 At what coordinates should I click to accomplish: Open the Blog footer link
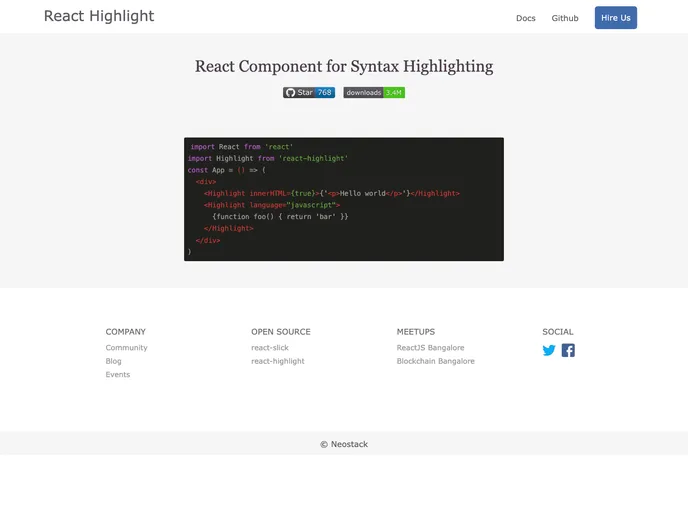click(x=113, y=361)
